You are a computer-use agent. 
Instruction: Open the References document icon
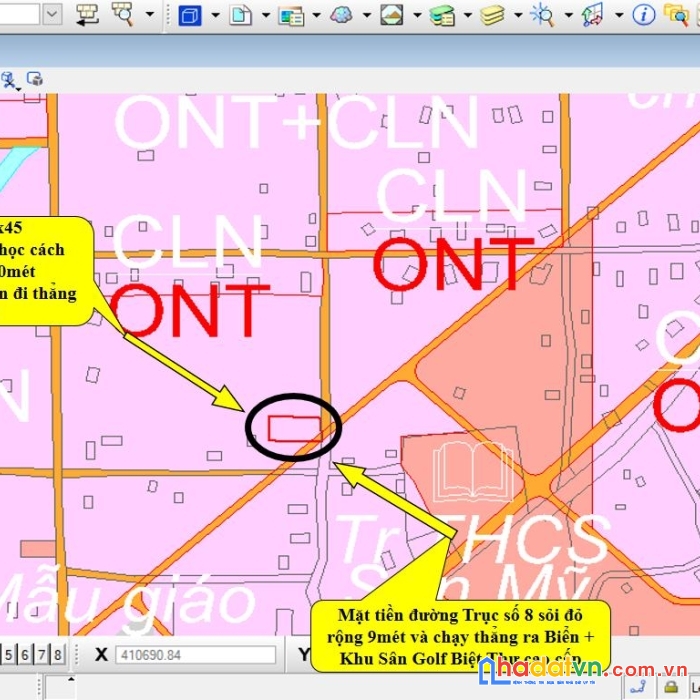click(240, 15)
